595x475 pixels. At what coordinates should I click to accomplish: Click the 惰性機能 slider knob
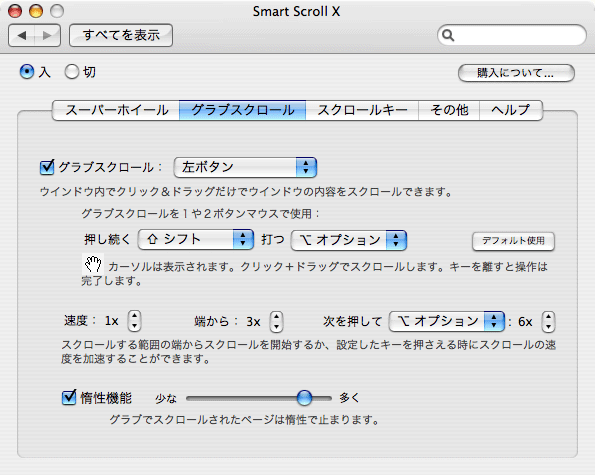[x=304, y=398]
